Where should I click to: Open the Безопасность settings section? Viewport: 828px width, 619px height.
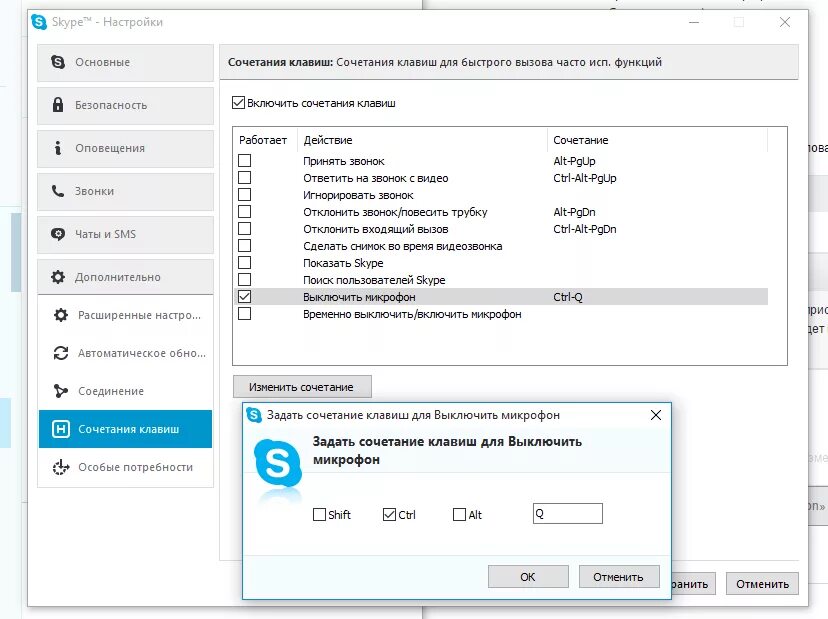point(125,105)
